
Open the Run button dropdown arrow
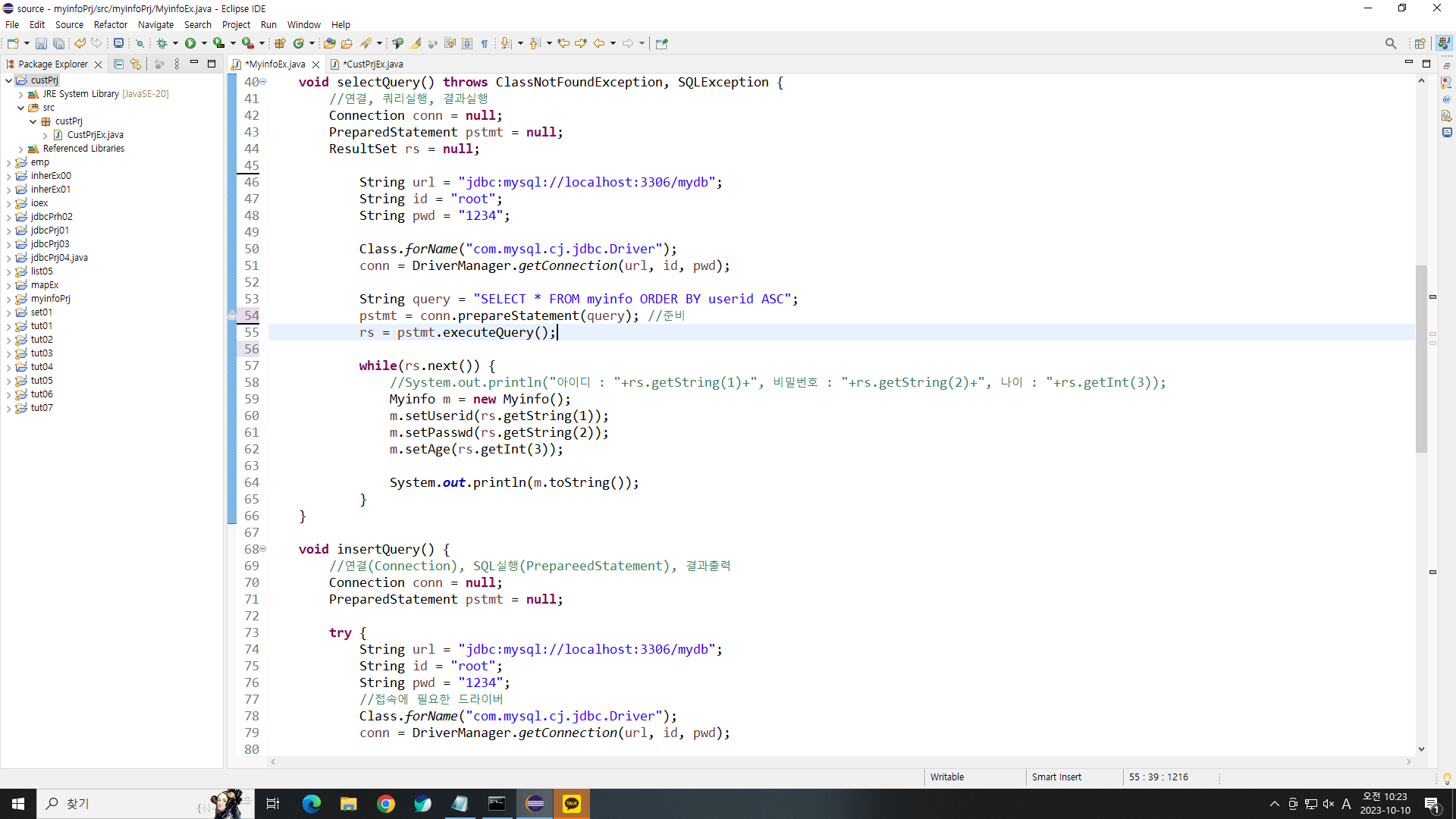pyautogui.click(x=204, y=44)
